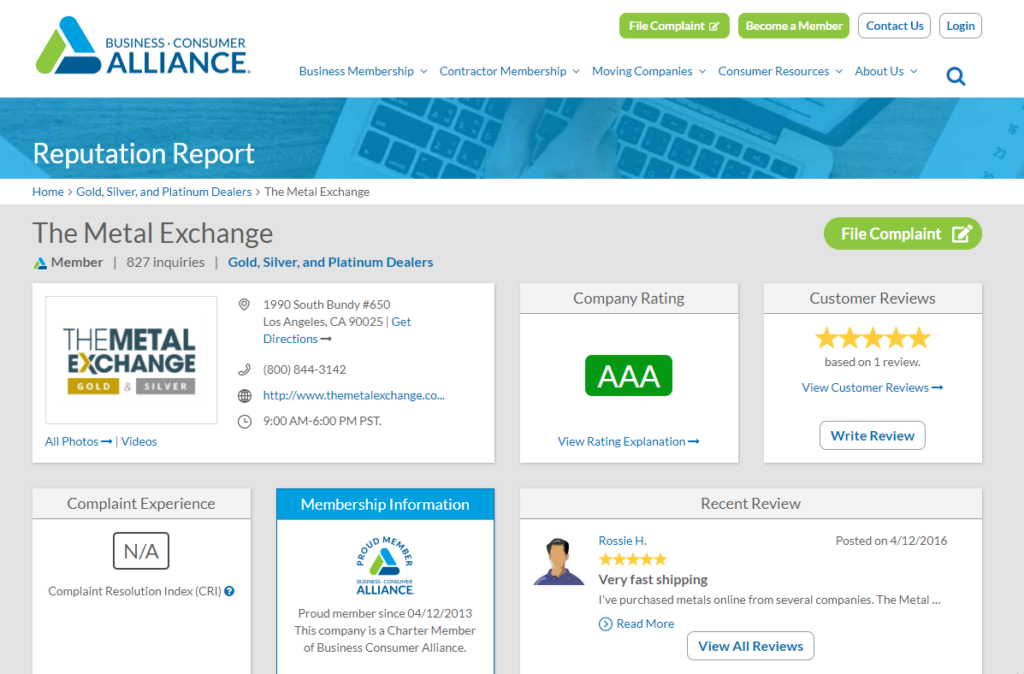Screen dimensions: 1024x674
Task: Click Contact Us button
Action: (894, 26)
